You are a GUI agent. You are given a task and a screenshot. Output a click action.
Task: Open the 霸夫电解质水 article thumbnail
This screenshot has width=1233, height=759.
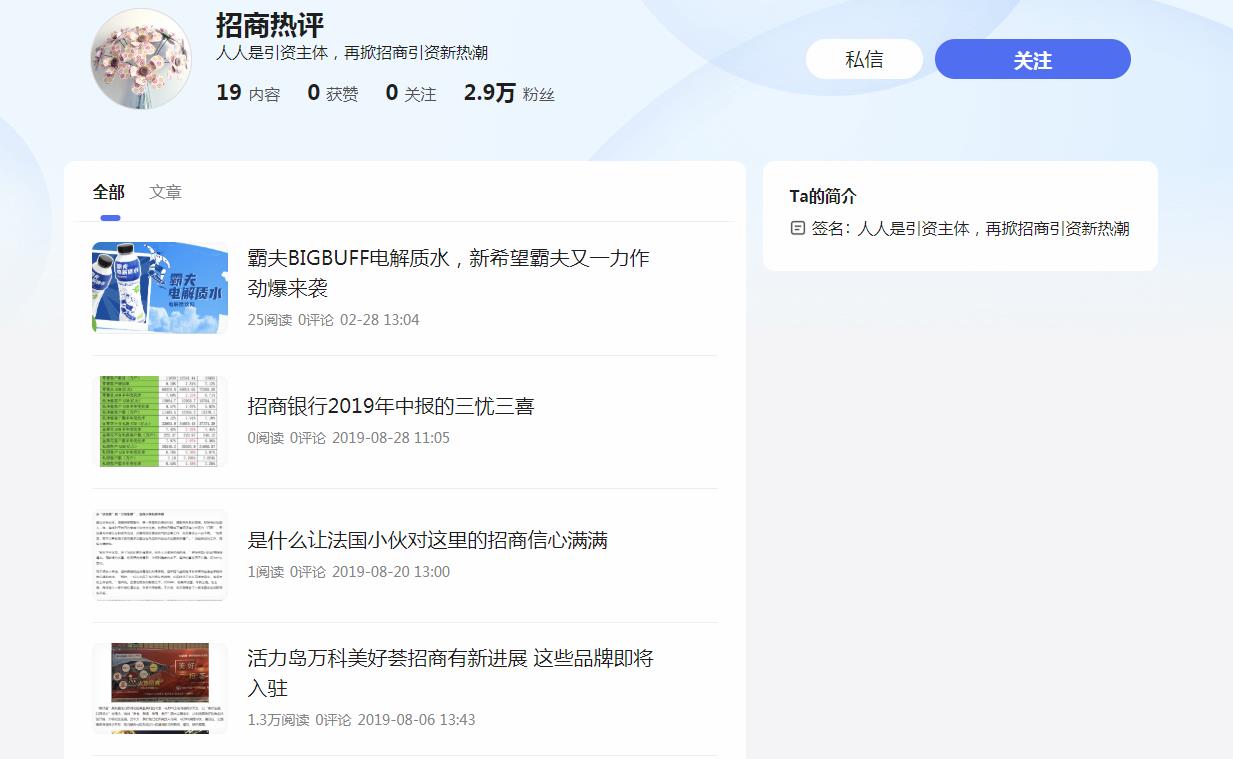pos(160,288)
